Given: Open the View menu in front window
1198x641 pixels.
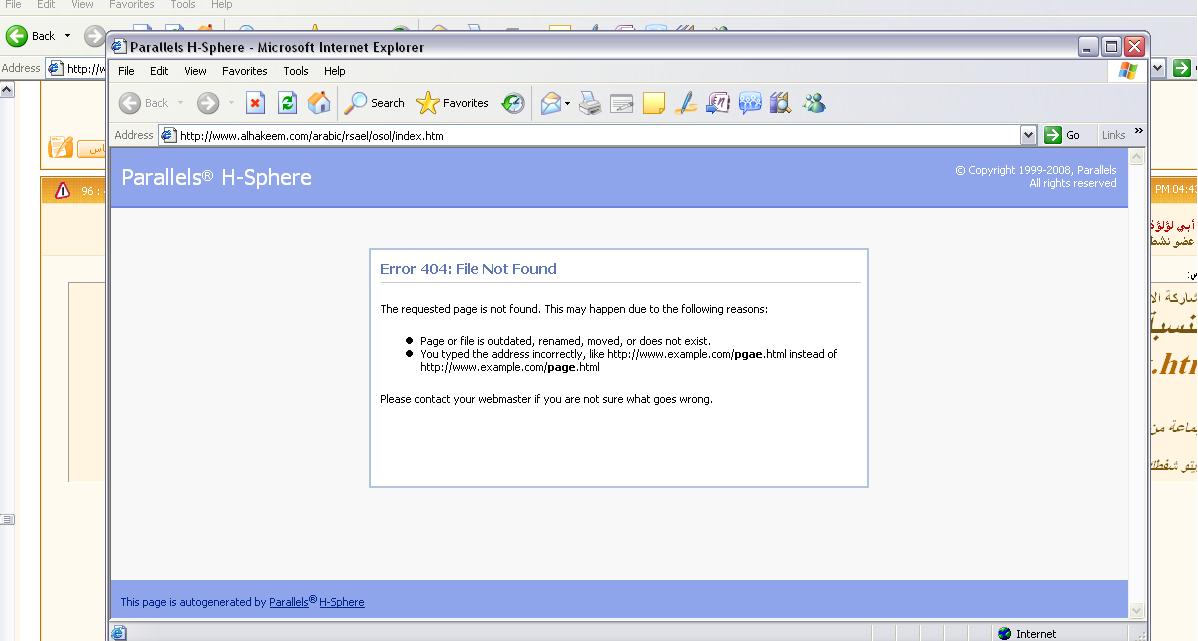Looking at the screenshot, I should point(196,71).
